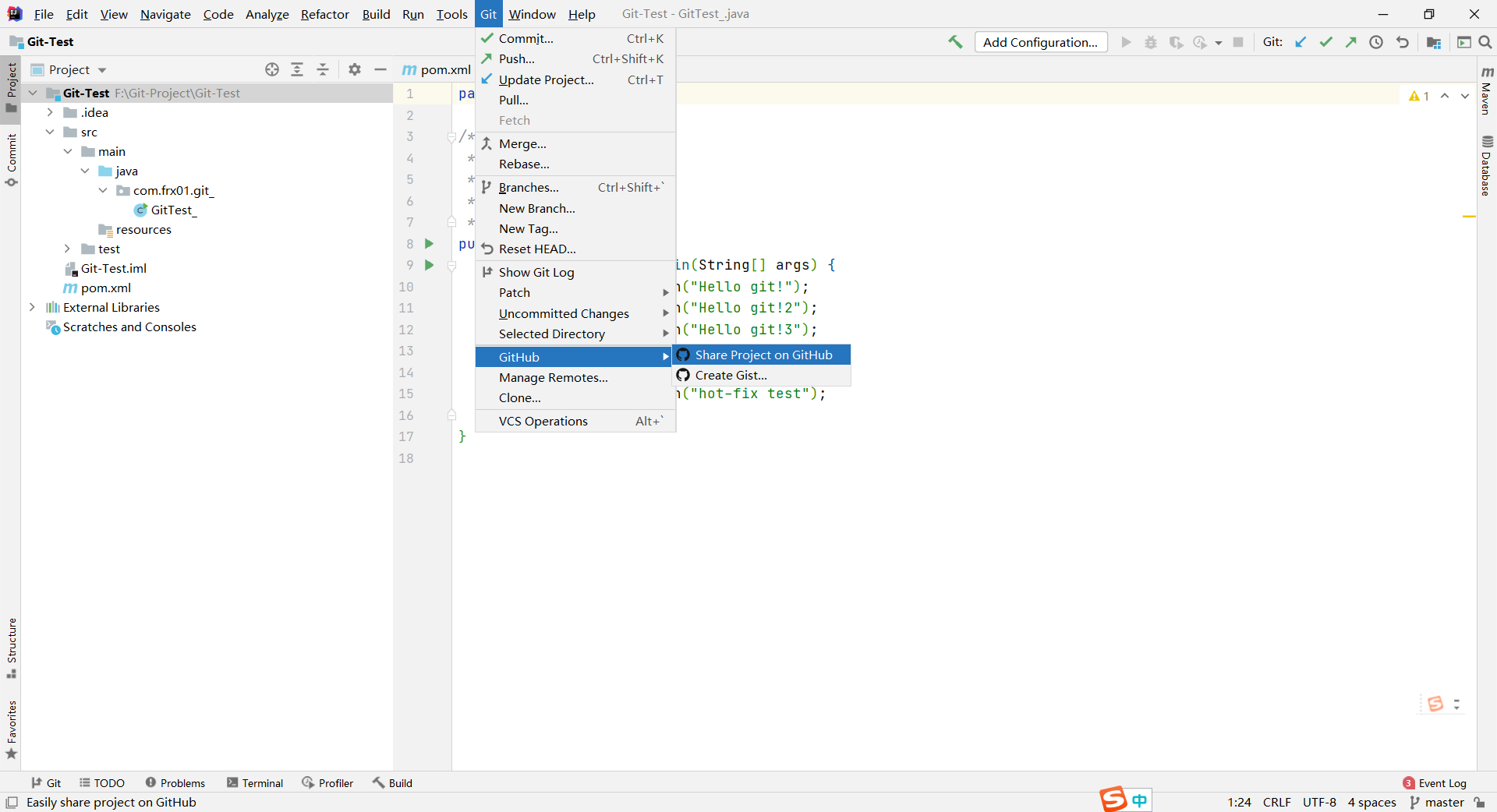Click the run gutter arrow on line 9

pos(429,265)
